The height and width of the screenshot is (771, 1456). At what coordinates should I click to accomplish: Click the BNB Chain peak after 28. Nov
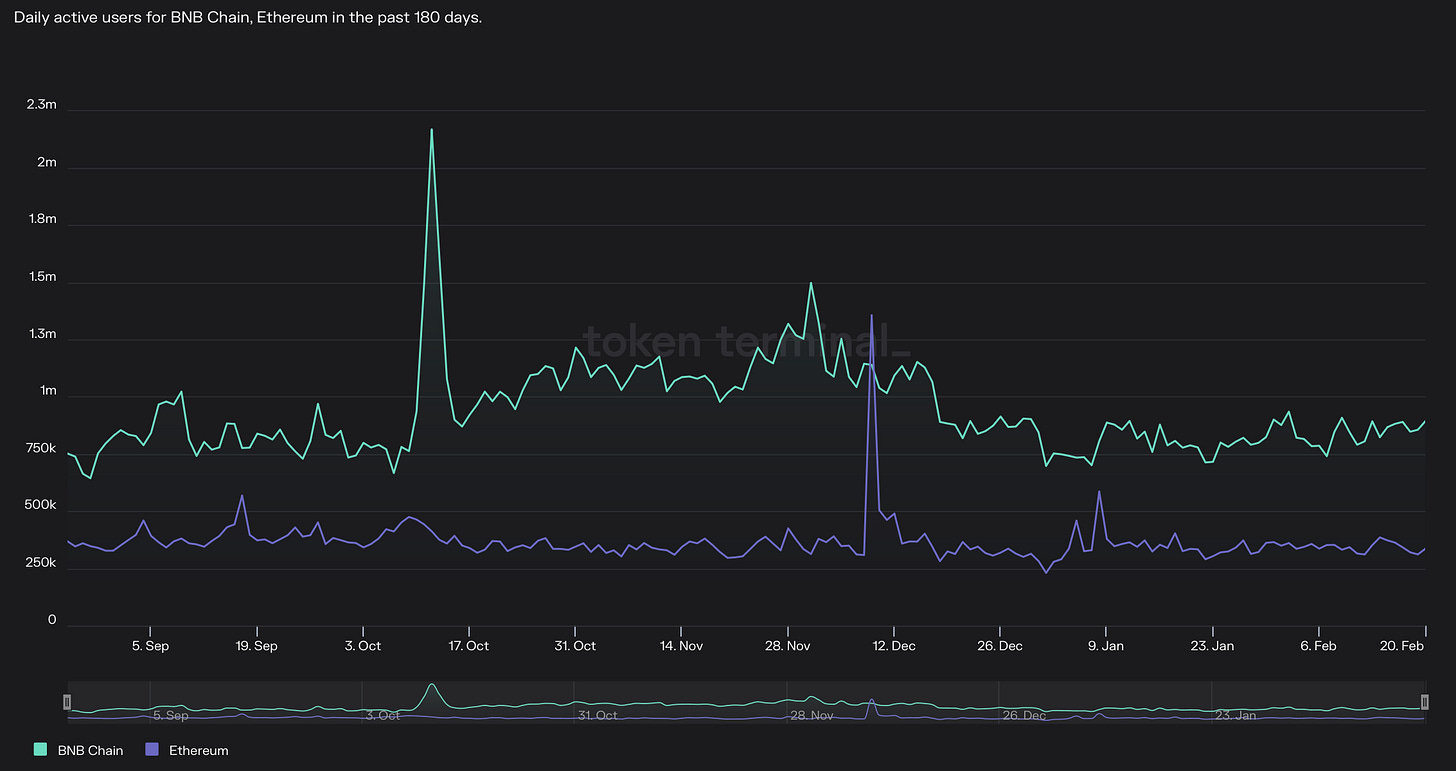810,283
